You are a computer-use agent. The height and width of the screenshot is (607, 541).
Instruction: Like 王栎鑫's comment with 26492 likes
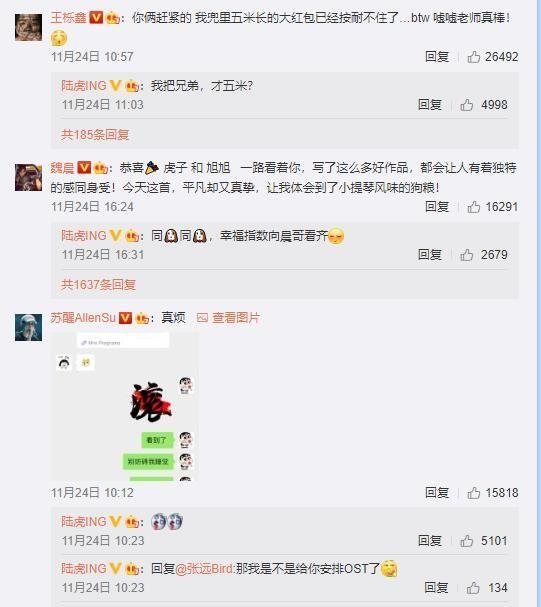(x=474, y=57)
